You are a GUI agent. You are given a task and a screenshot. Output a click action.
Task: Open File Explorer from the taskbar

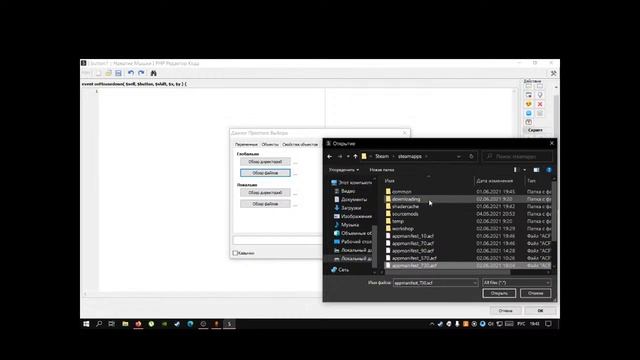click(x=125, y=324)
